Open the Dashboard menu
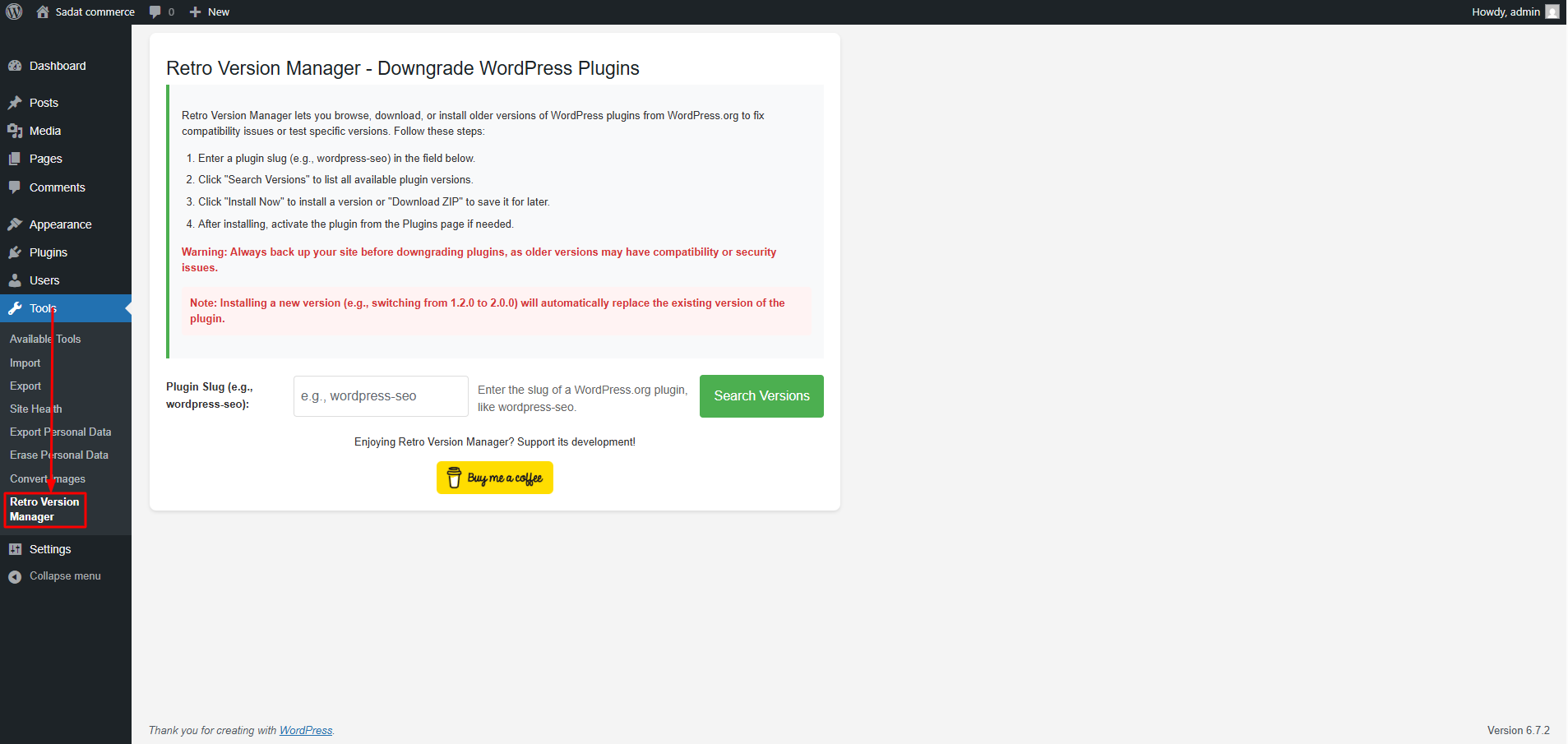The image size is (1568, 744). tap(66, 66)
